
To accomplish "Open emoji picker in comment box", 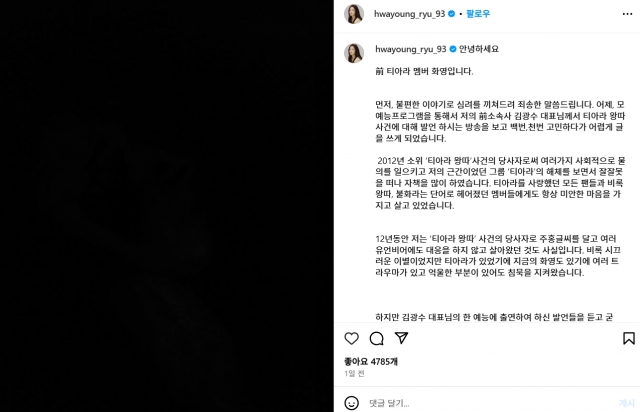I will (x=351, y=403).
